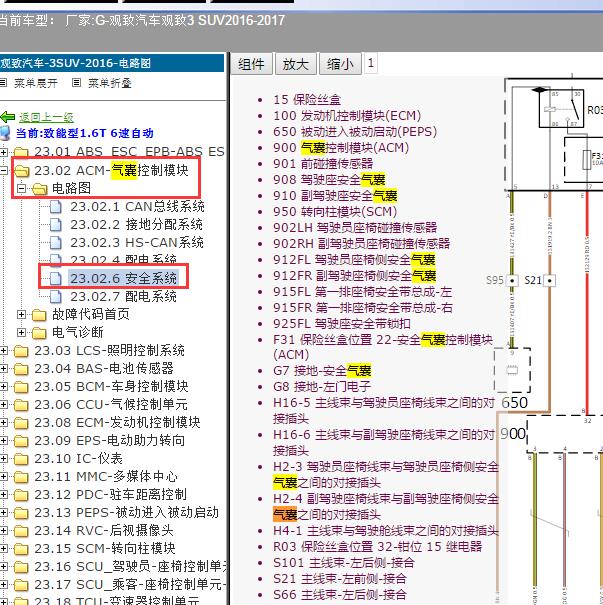Expand the 电气诊断 folder node
This screenshot has width=603, height=605.
tap(22, 333)
